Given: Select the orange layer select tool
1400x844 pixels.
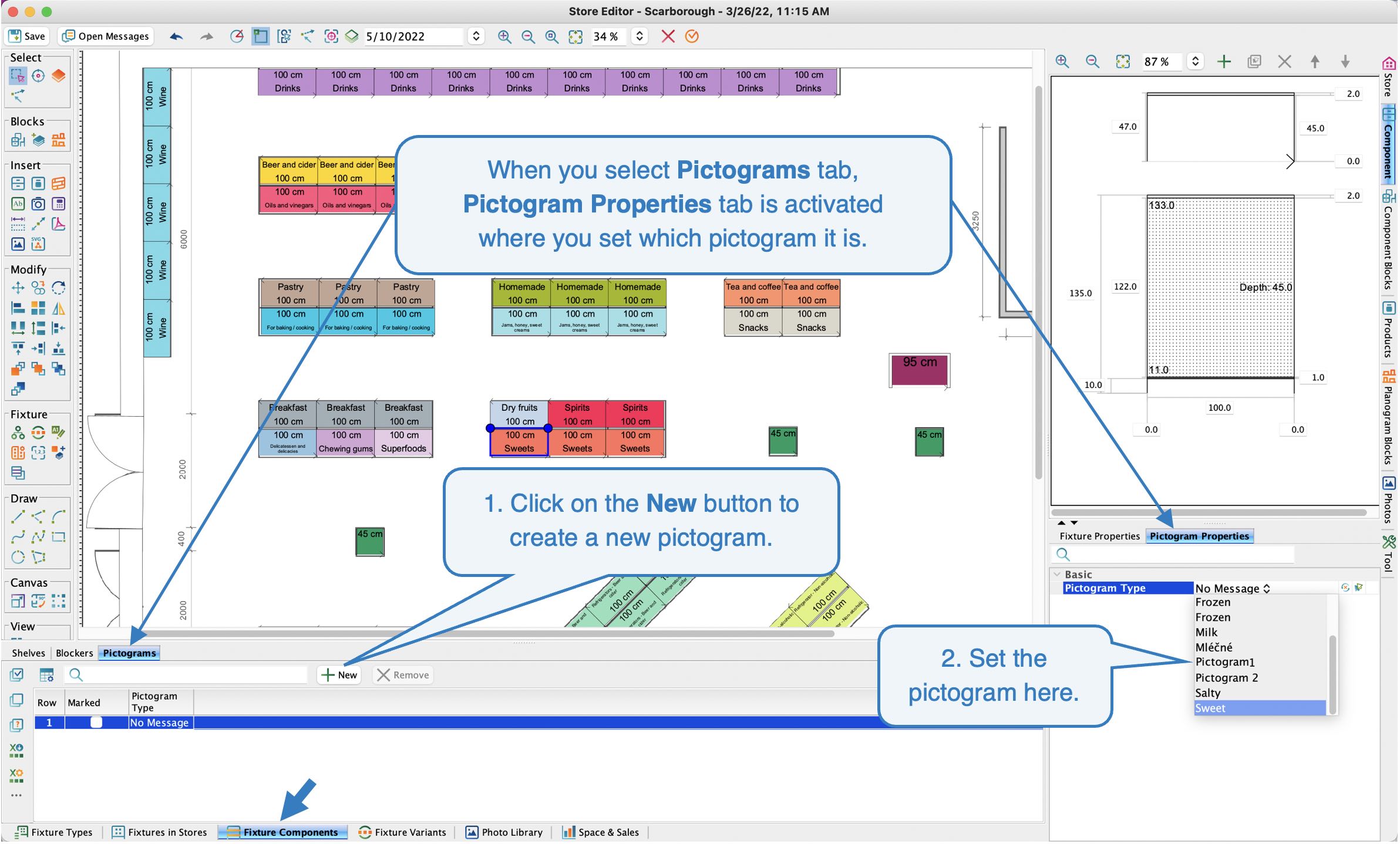Looking at the screenshot, I should point(58,76).
